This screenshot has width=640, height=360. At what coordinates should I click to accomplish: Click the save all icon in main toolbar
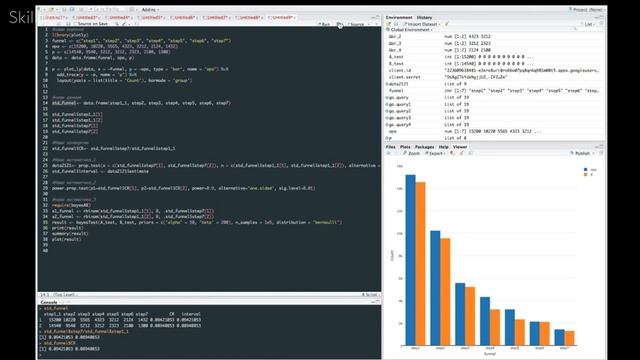(72, 9)
